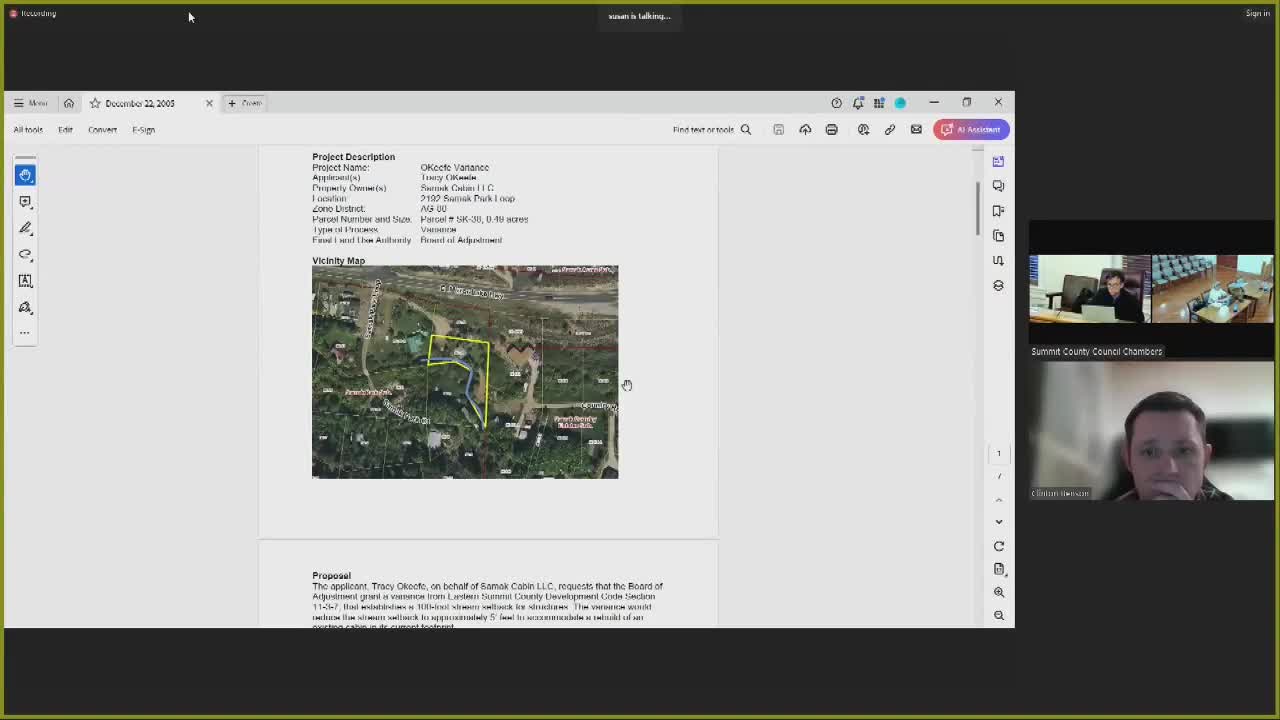
Task: Open the Comments panel on the right
Action: (998, 185)
